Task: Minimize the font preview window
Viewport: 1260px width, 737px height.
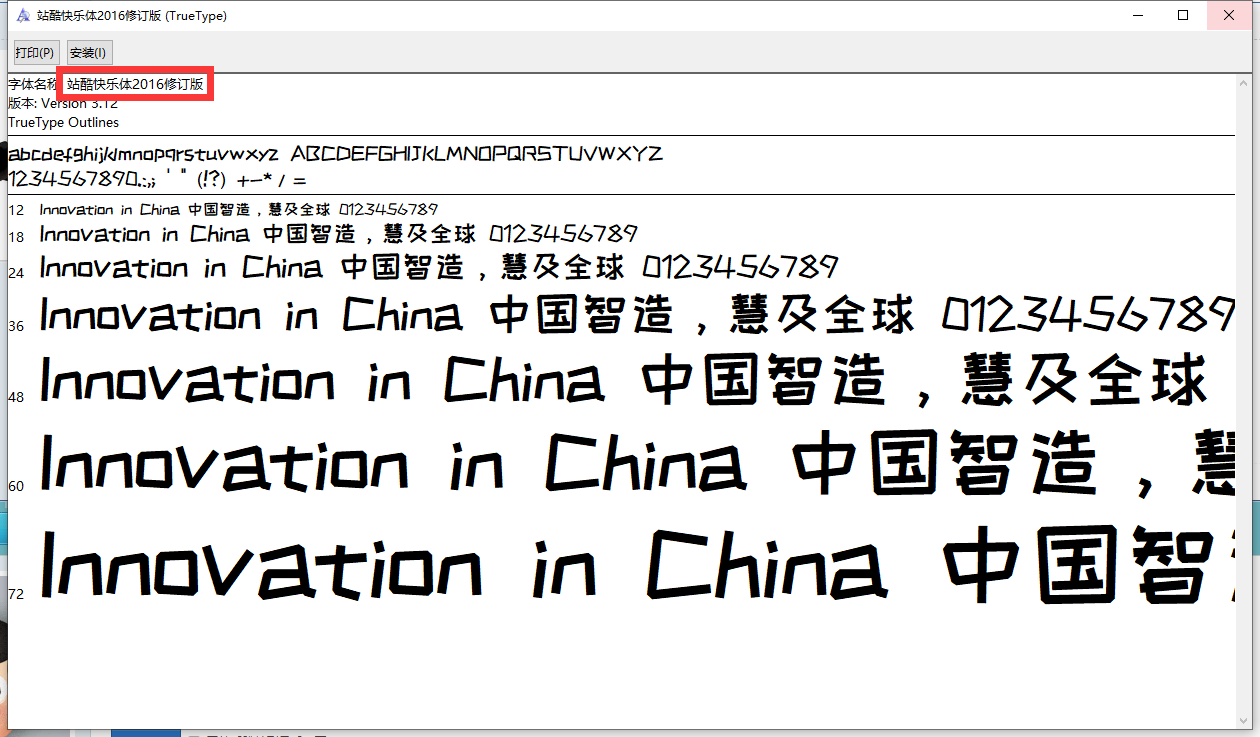Action: point(1137,15)
